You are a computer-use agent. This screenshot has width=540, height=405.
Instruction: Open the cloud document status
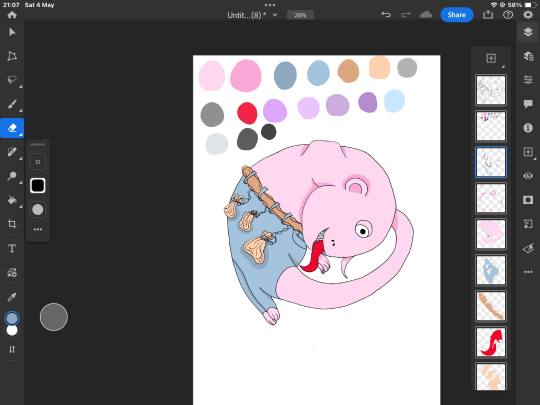[x=426, y=14]
